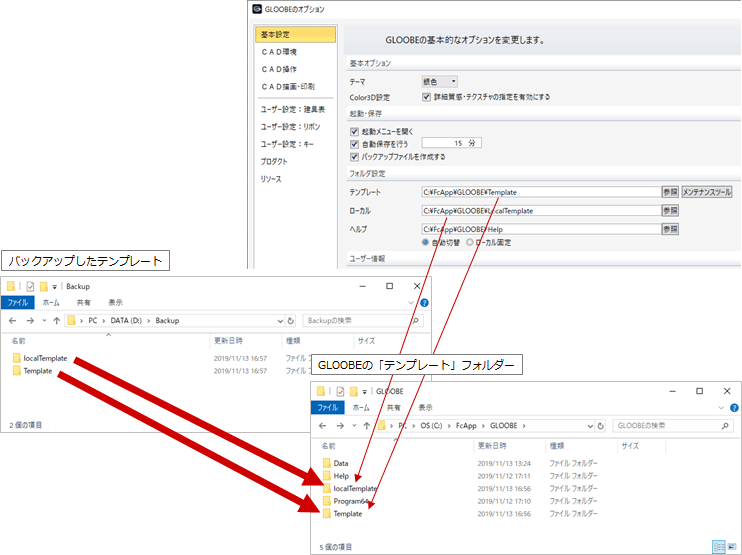The height and width of the screenshot is (555, 742).
Task: Toggle 自動保存を行う checkbox
Action: coord(354,144)
